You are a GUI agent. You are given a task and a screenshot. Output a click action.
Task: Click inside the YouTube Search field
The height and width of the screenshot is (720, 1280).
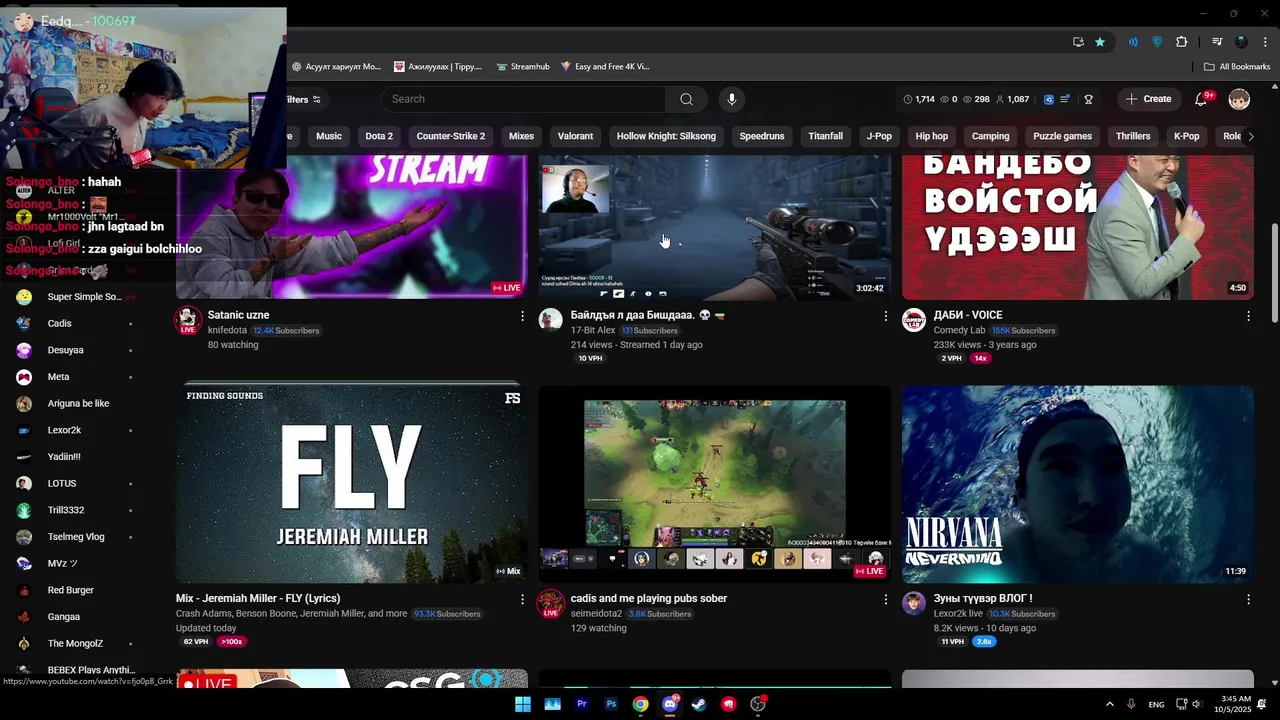tap(523, 99)
